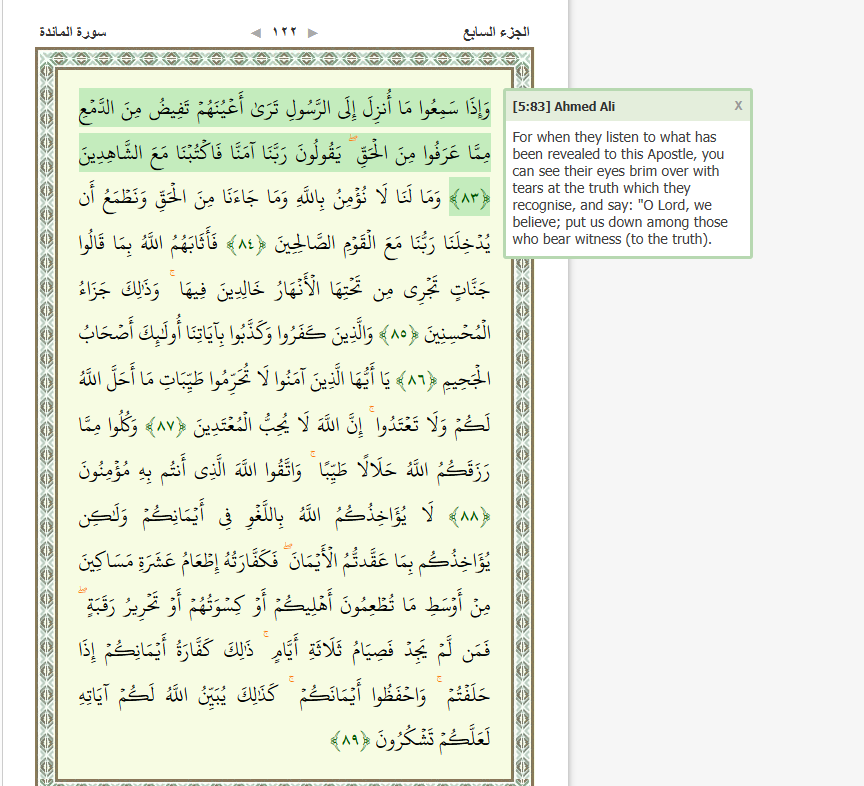The height and width of the screenshot is (786, 864).
Task: Close the Ahmed Ali translation popup
Action: (x=738, y=105)
